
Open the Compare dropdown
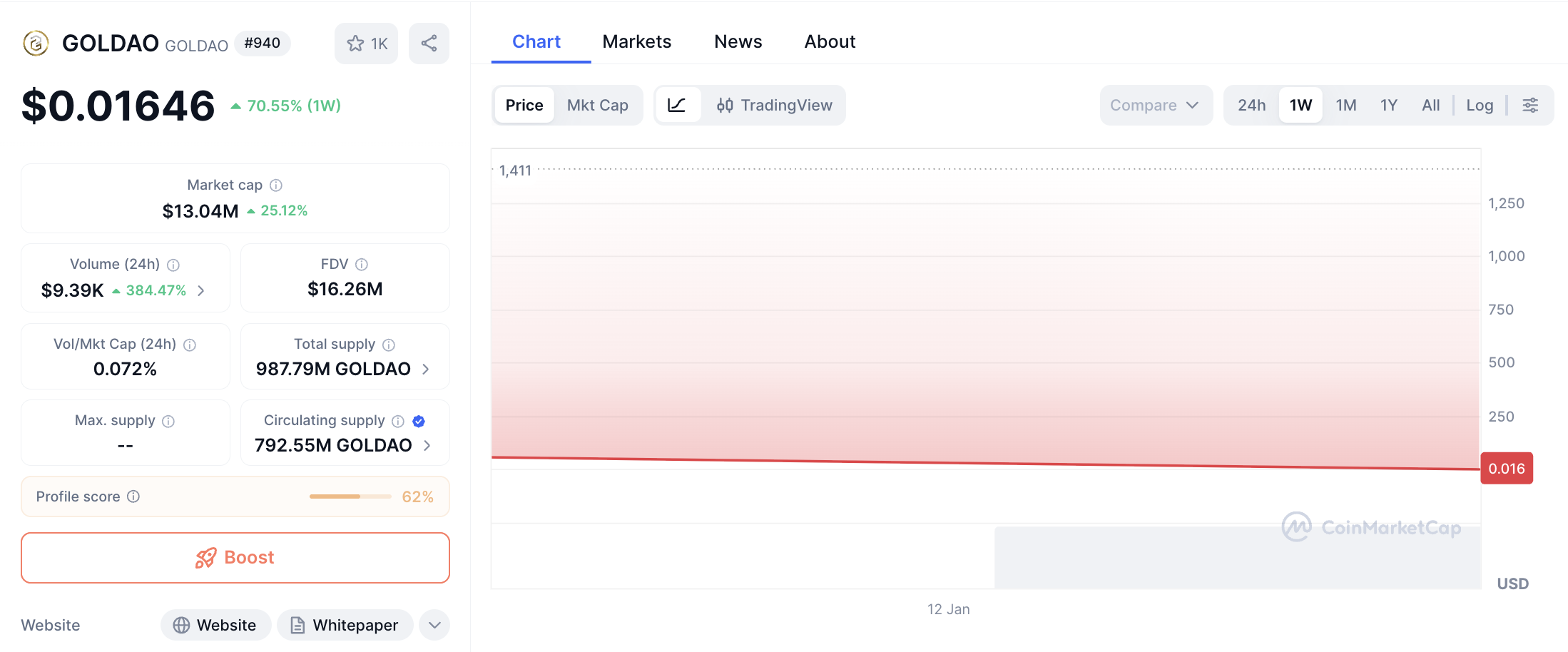pos(1155,106)
